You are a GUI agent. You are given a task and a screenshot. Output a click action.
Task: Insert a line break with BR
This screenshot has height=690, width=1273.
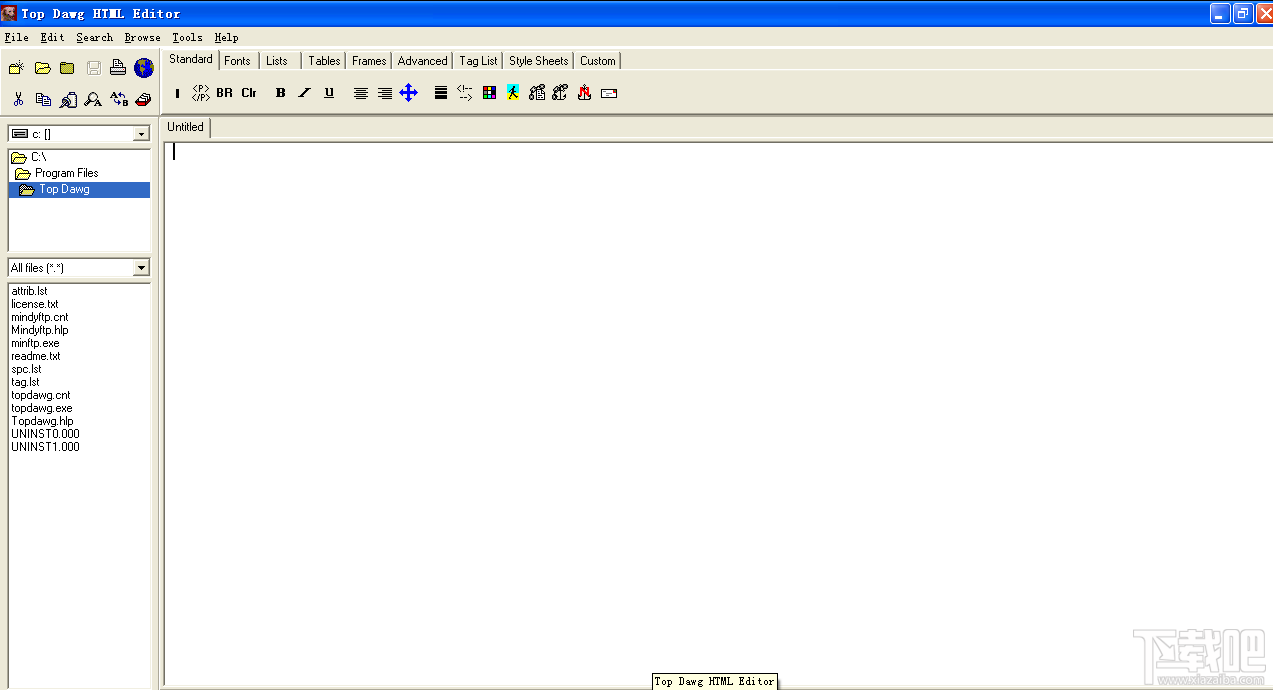coord(224,93)
